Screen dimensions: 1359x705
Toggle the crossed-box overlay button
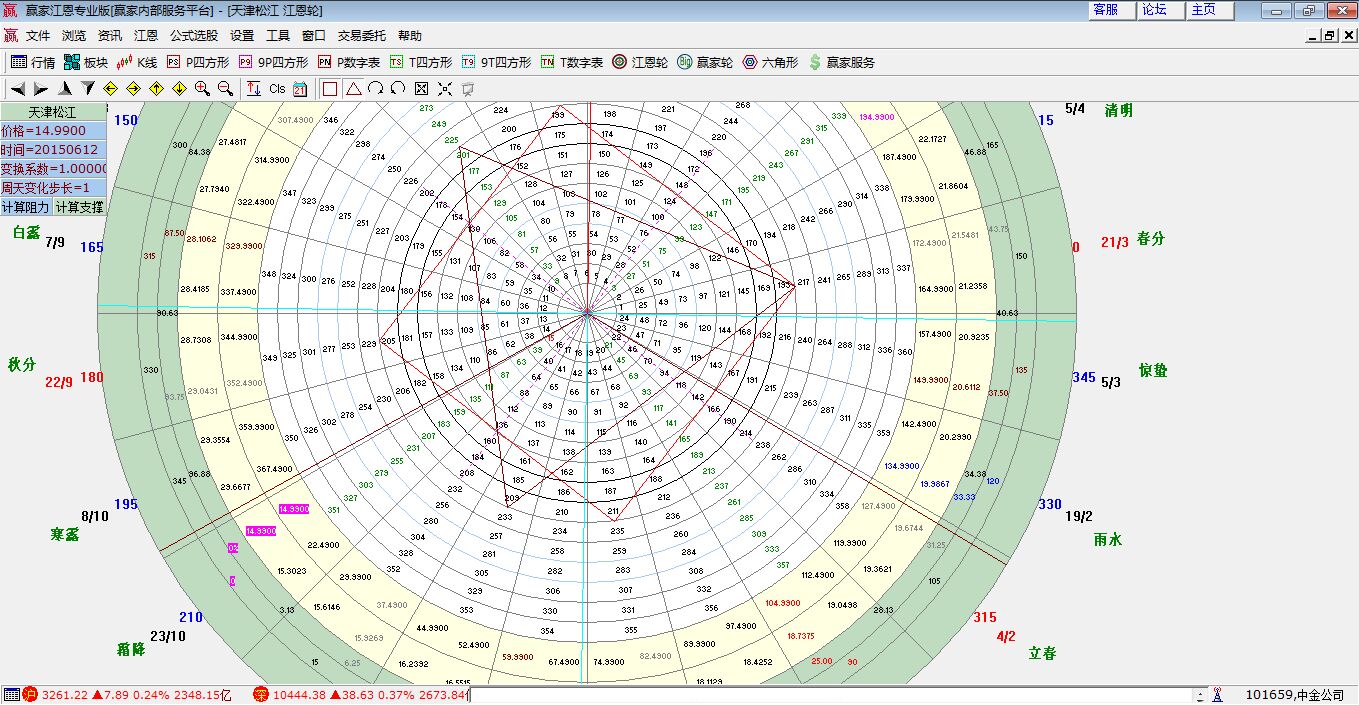tap(421, 89)
